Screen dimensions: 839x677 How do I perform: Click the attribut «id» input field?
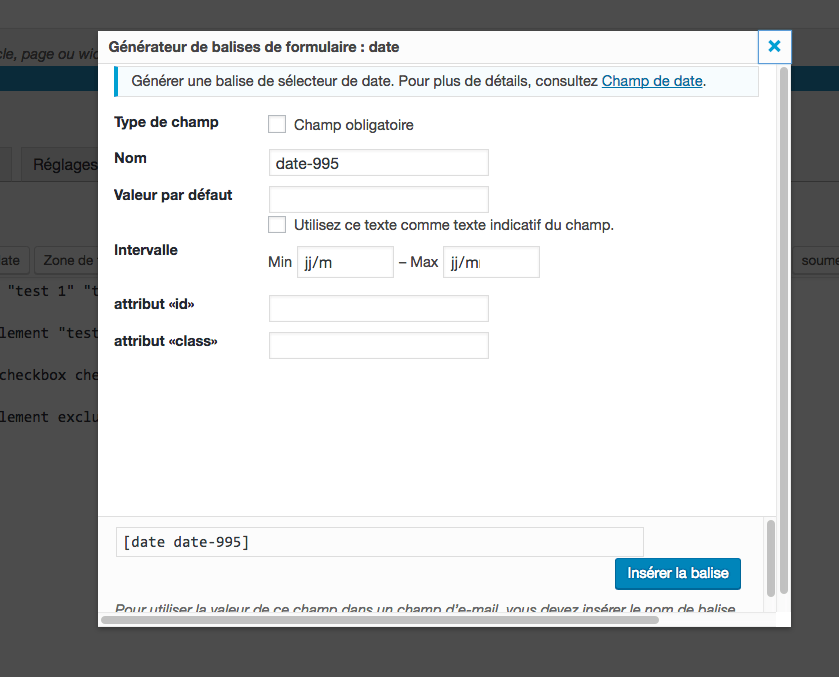(x=378, y=308)
